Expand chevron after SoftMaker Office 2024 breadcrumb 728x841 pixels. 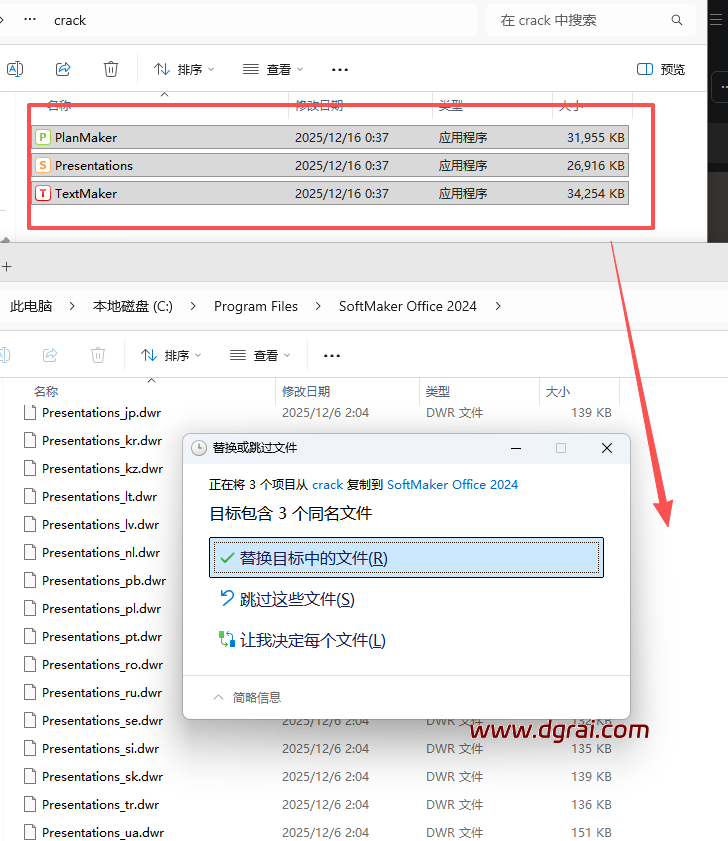498,306
